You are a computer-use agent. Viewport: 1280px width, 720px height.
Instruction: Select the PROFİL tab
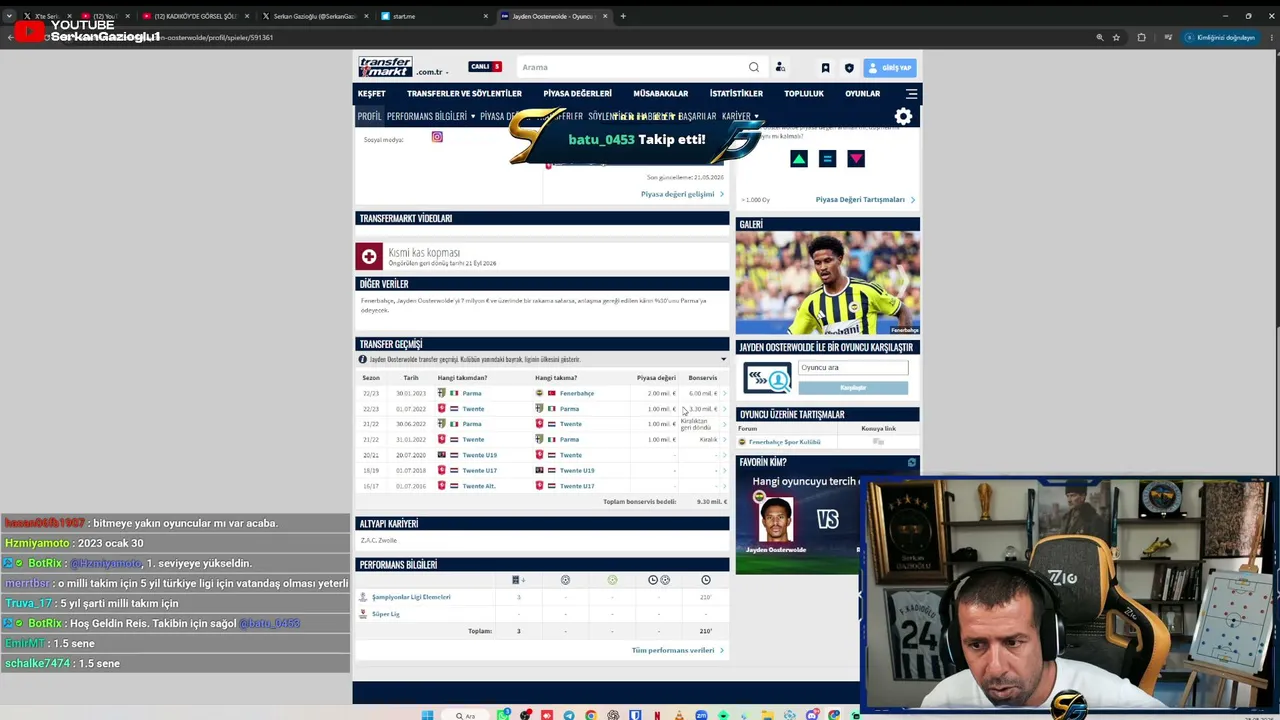(x=370, y=116)
